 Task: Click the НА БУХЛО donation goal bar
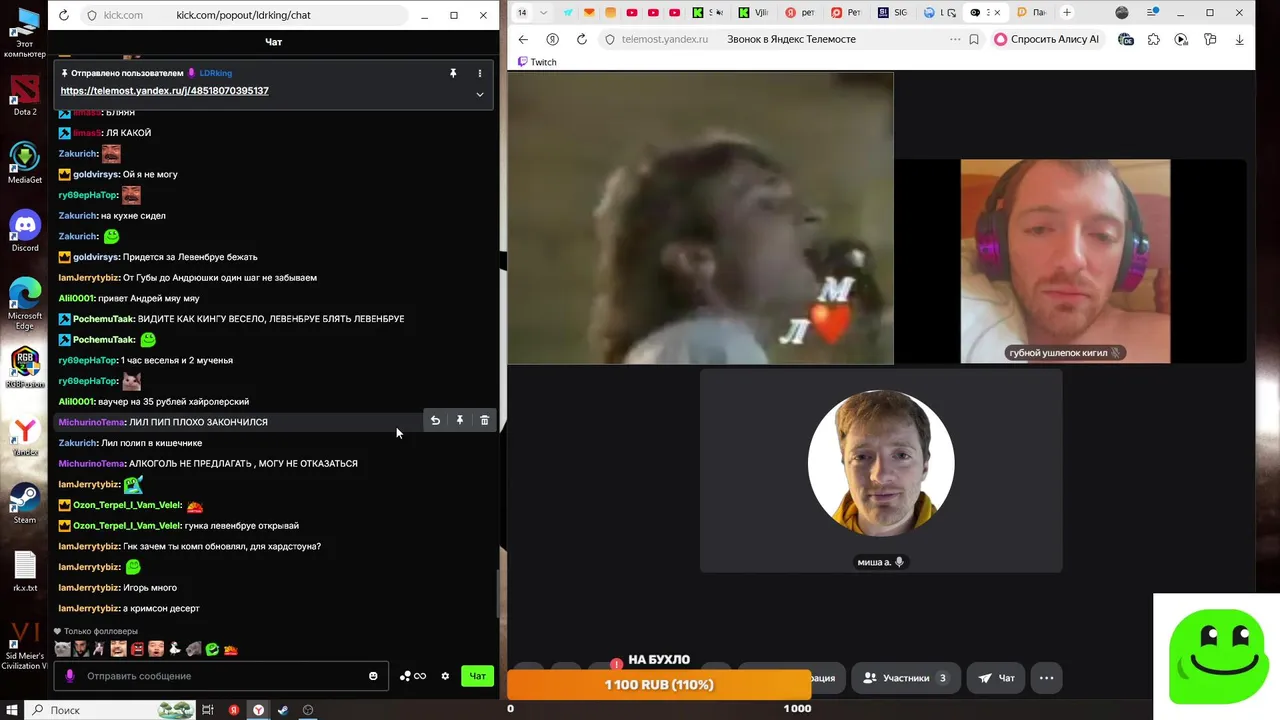[x=659, y=685]
